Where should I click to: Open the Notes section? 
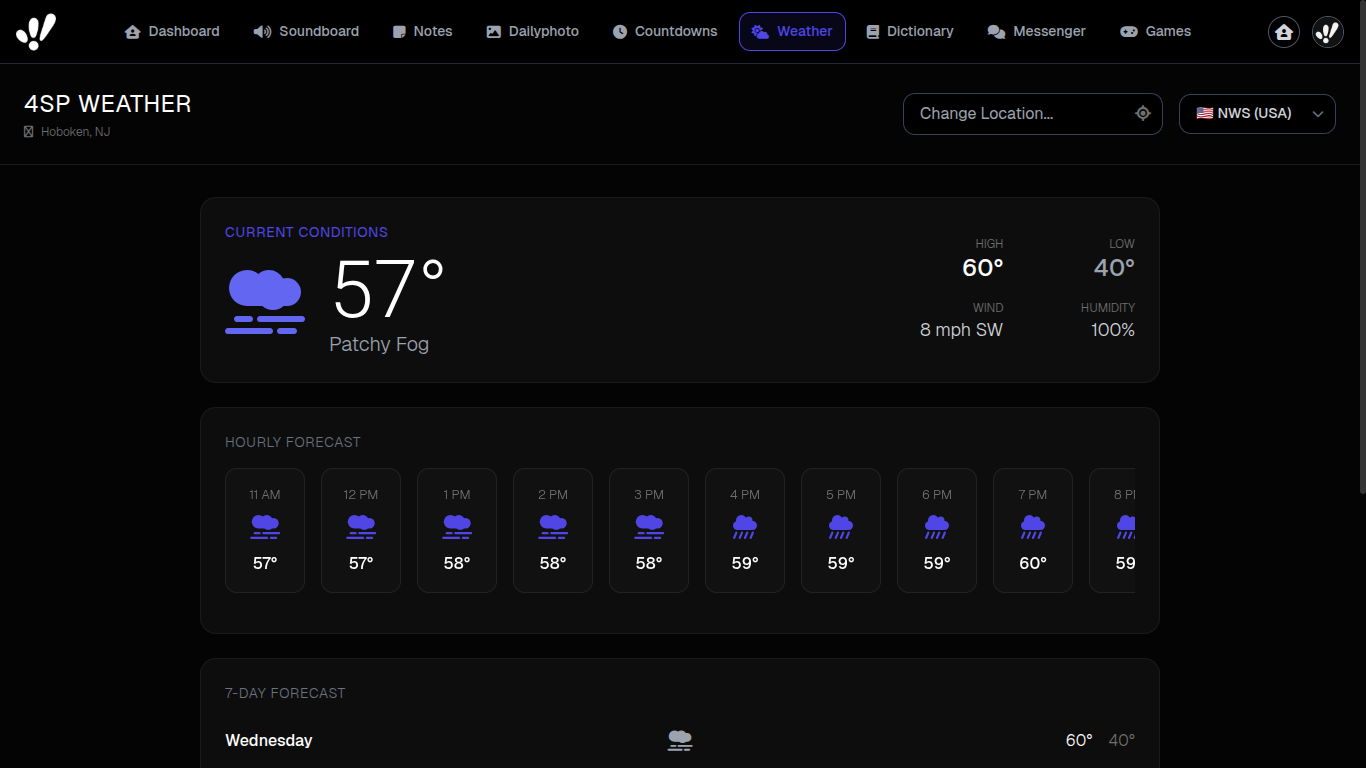pos(422,31)
